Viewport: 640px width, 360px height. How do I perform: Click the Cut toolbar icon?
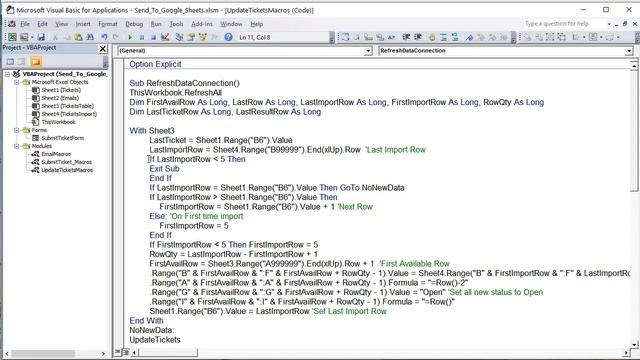tap(55, 37)
